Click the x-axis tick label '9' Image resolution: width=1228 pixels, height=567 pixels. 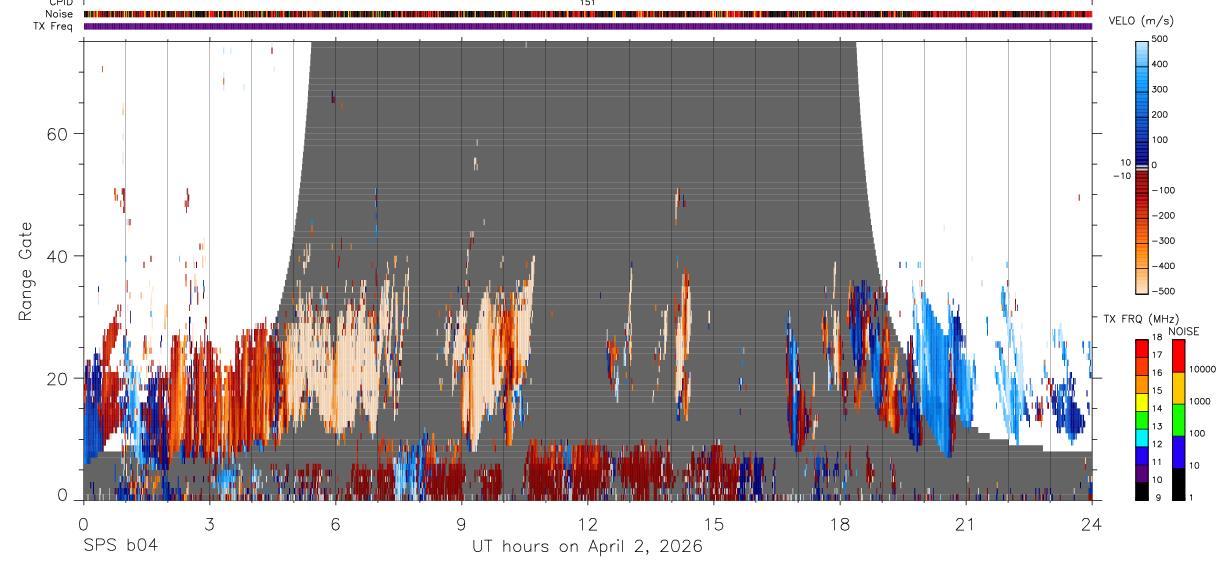461,525
